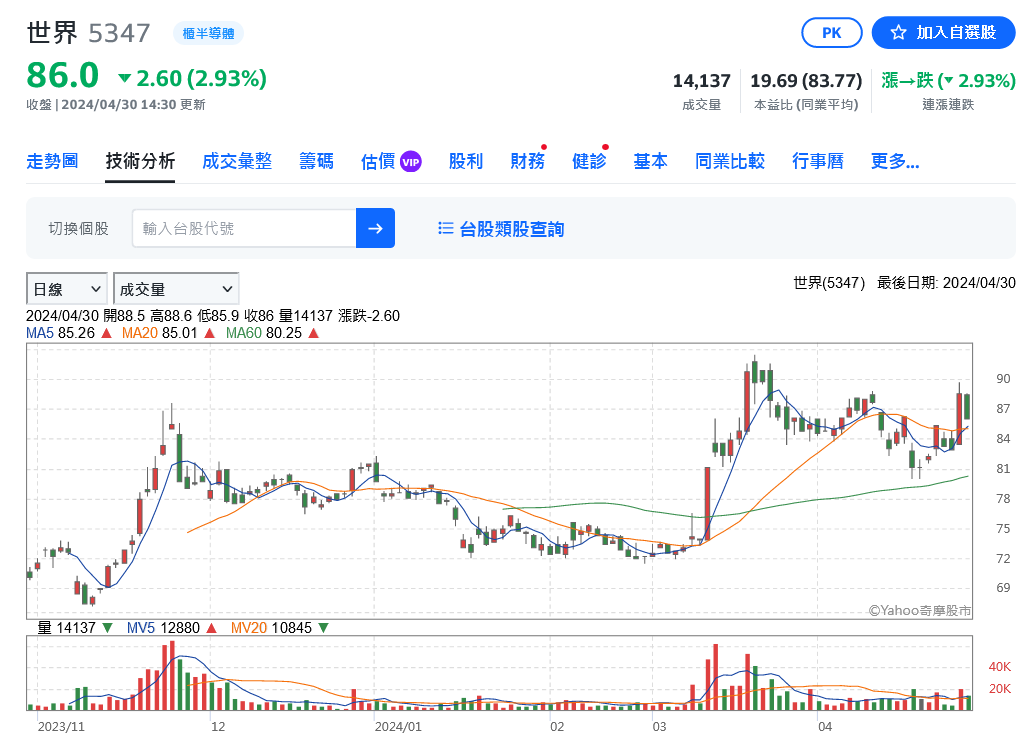Open the 健診 tab
The height and width of the screenshot is (738, 1022).
click(x=589, y=161)
